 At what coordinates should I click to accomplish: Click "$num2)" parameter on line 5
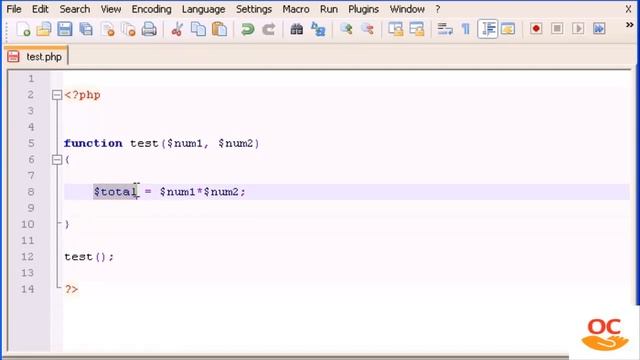point(239,143)
